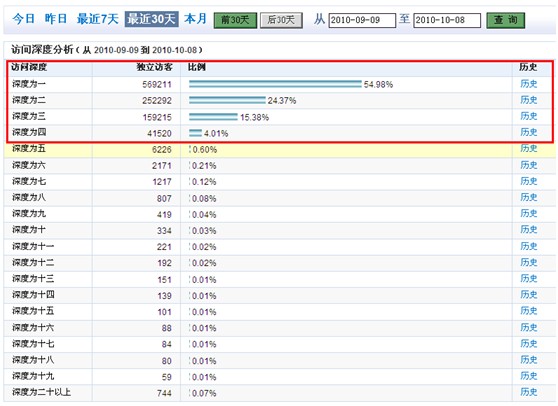
Task: Click the 访问深度 column header
Action: tap(29, 67)
